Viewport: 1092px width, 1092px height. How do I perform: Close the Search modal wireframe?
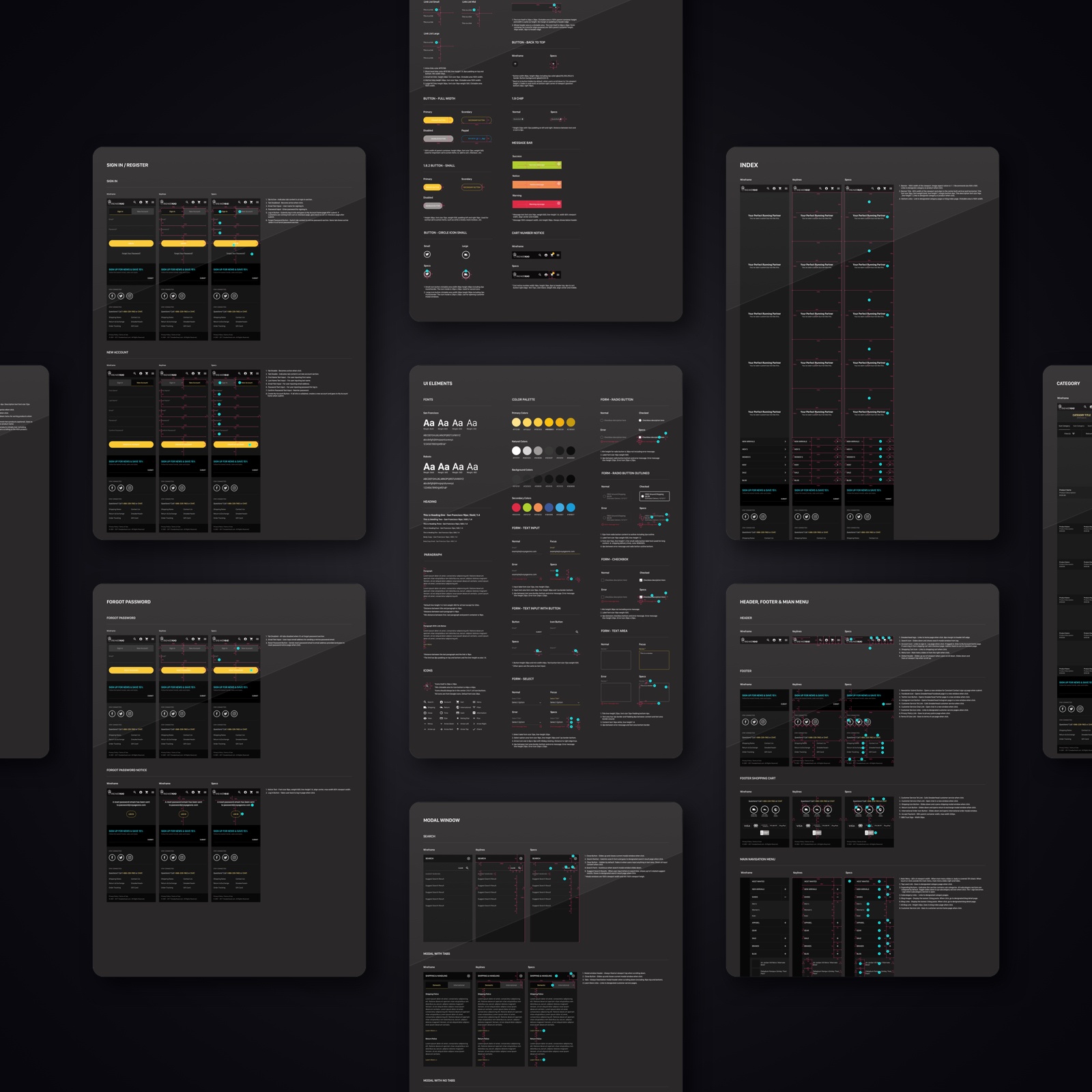468,859
